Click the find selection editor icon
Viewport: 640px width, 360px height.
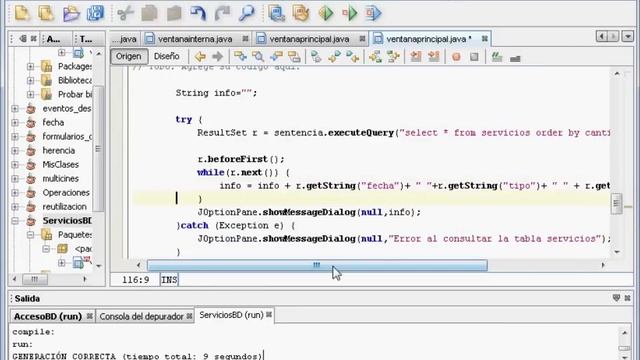pos(258,57)
